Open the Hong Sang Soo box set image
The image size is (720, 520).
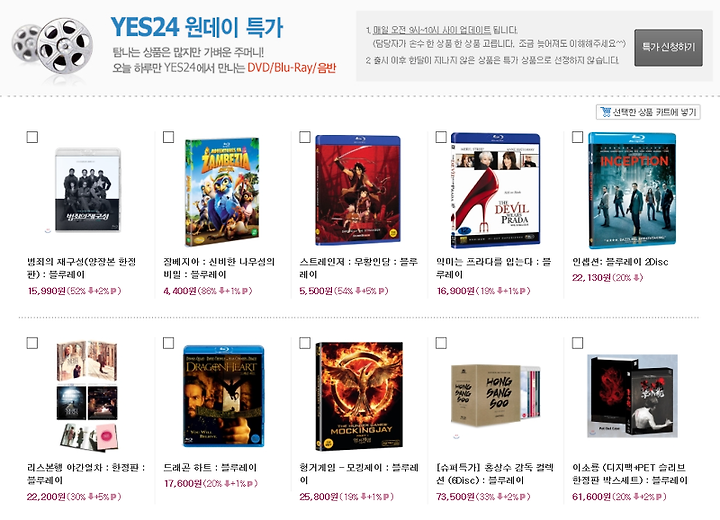click(495, 396)
